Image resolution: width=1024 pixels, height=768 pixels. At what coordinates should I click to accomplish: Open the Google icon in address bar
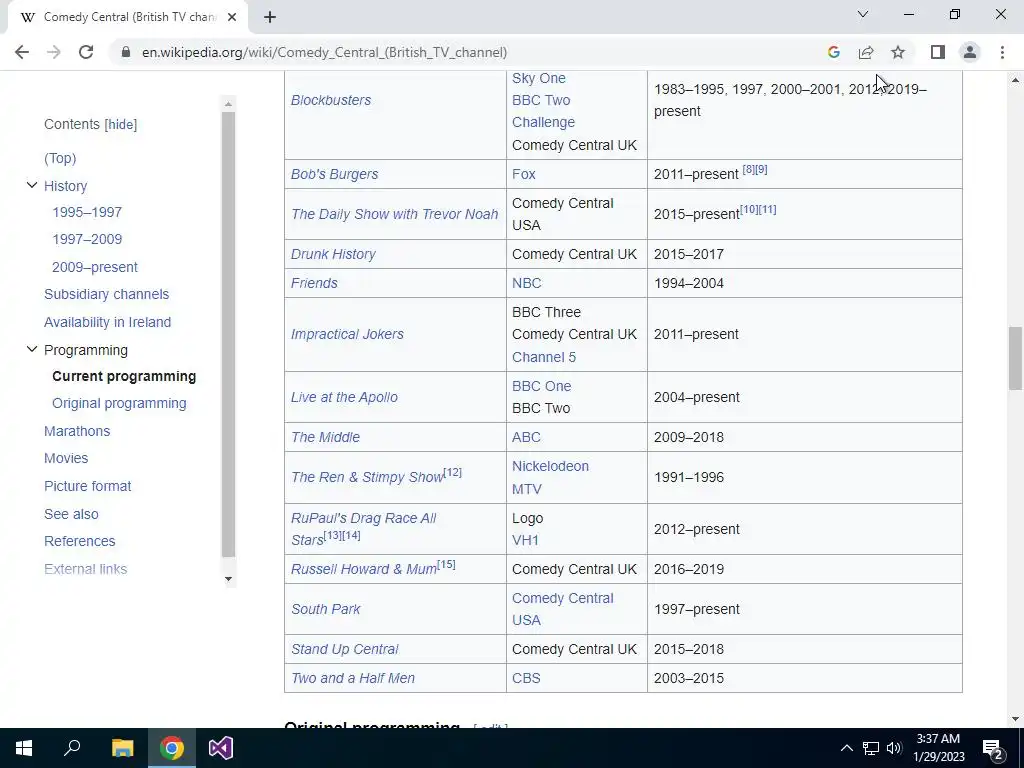[x=833, y=52]
